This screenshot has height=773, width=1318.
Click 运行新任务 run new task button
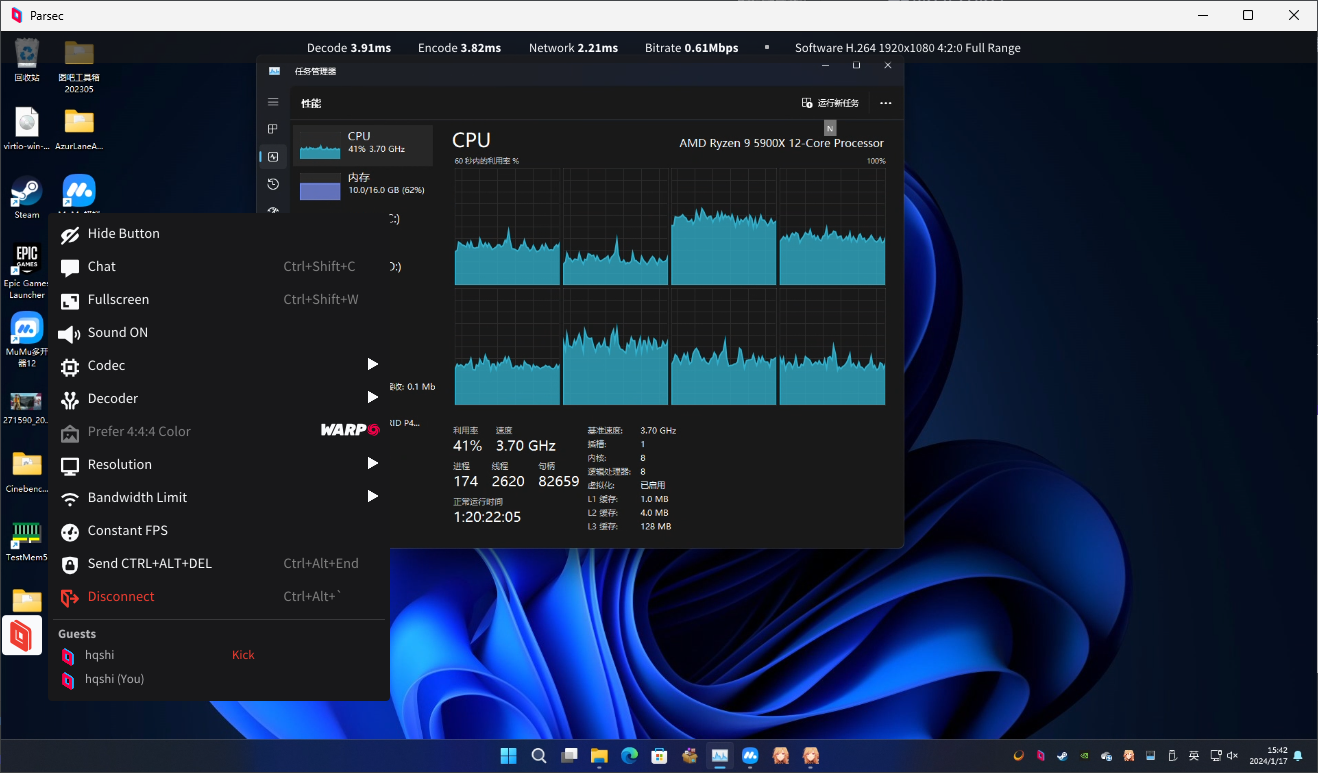830,103
